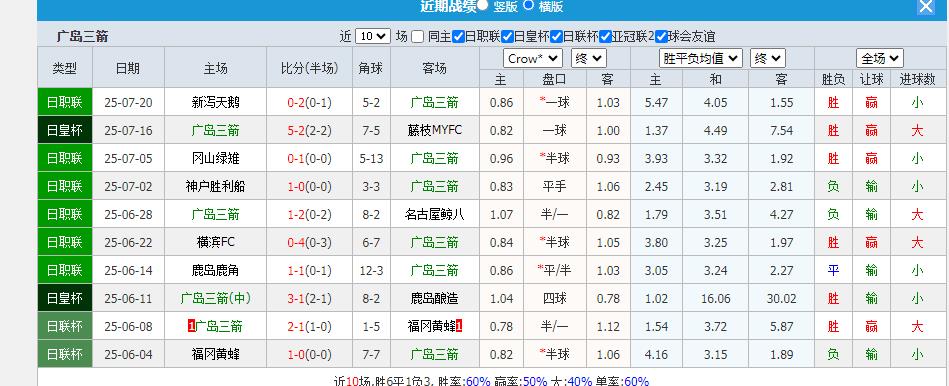Click the 比分(半场) column header
Screen dimensions: 949x386
309,68
